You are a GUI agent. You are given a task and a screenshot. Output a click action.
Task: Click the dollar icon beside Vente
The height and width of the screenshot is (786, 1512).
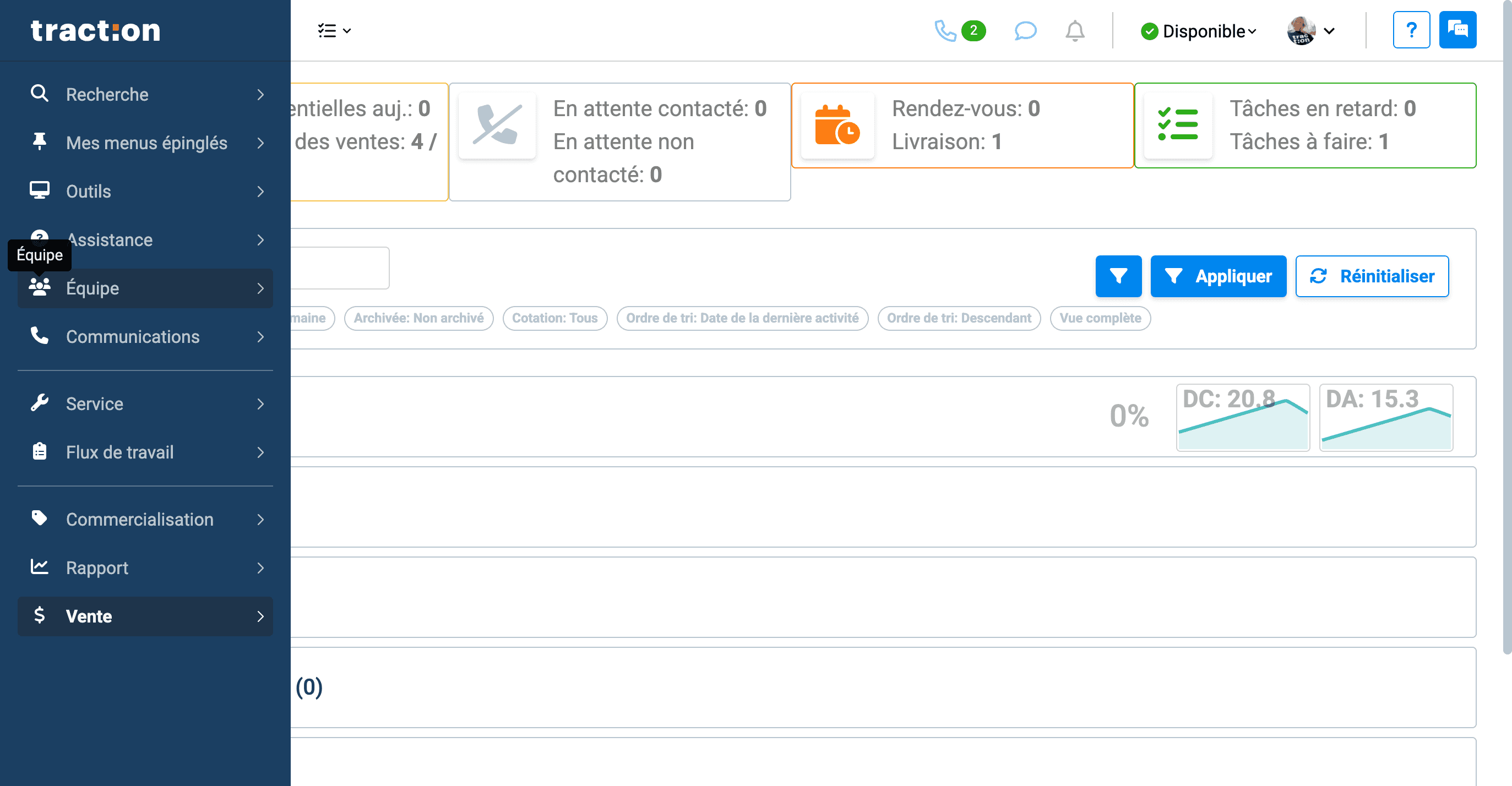pos(39,615)
